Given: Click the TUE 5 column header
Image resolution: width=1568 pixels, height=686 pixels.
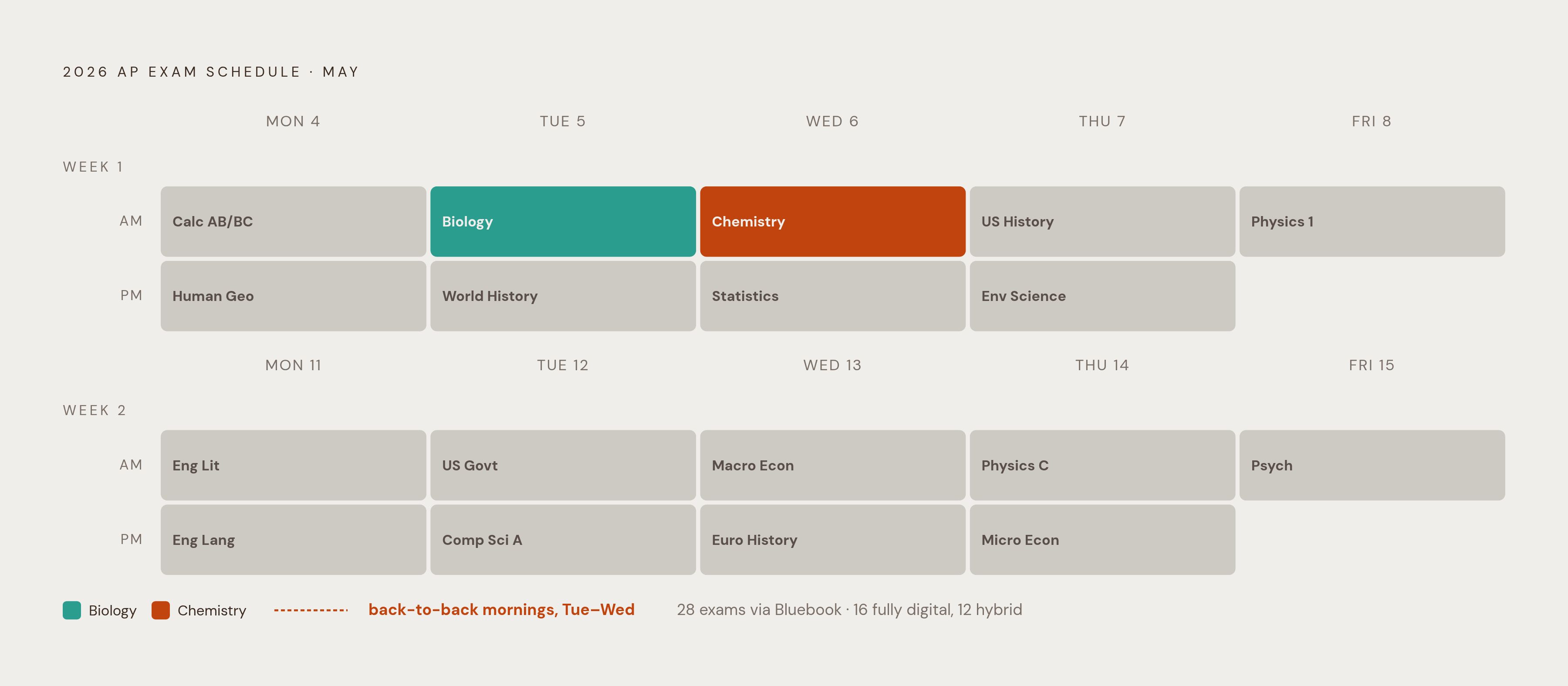Looking at the screenshot, I should (x=563, y=121).
